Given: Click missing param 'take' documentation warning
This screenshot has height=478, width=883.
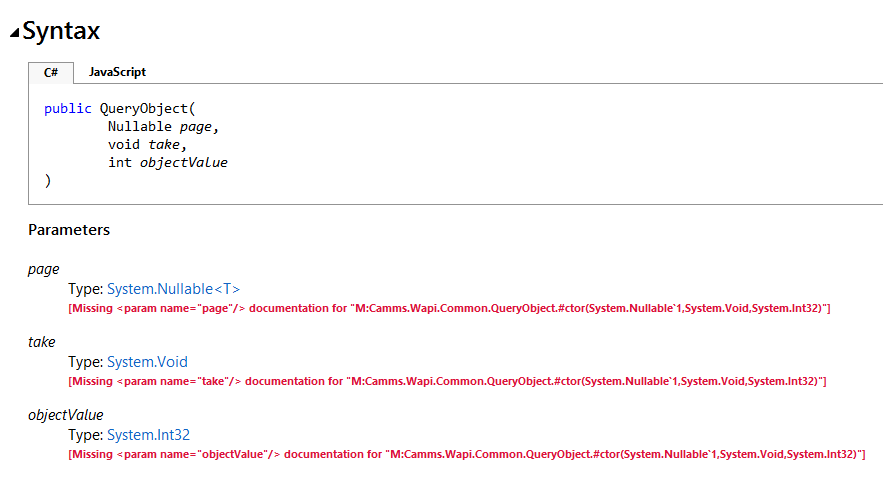Looking at the screenshot, I should point(447,381).
